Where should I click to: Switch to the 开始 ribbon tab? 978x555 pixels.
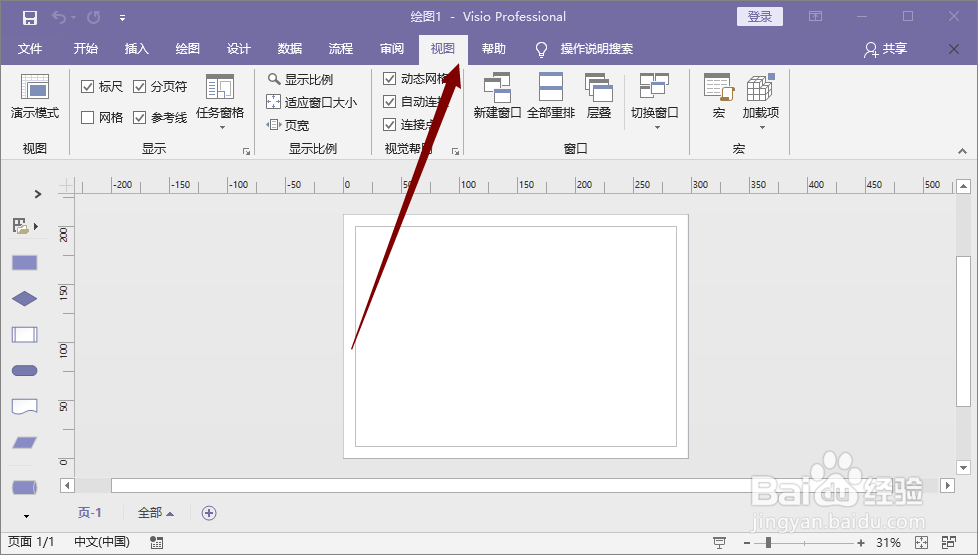click(x=85, y=49)
